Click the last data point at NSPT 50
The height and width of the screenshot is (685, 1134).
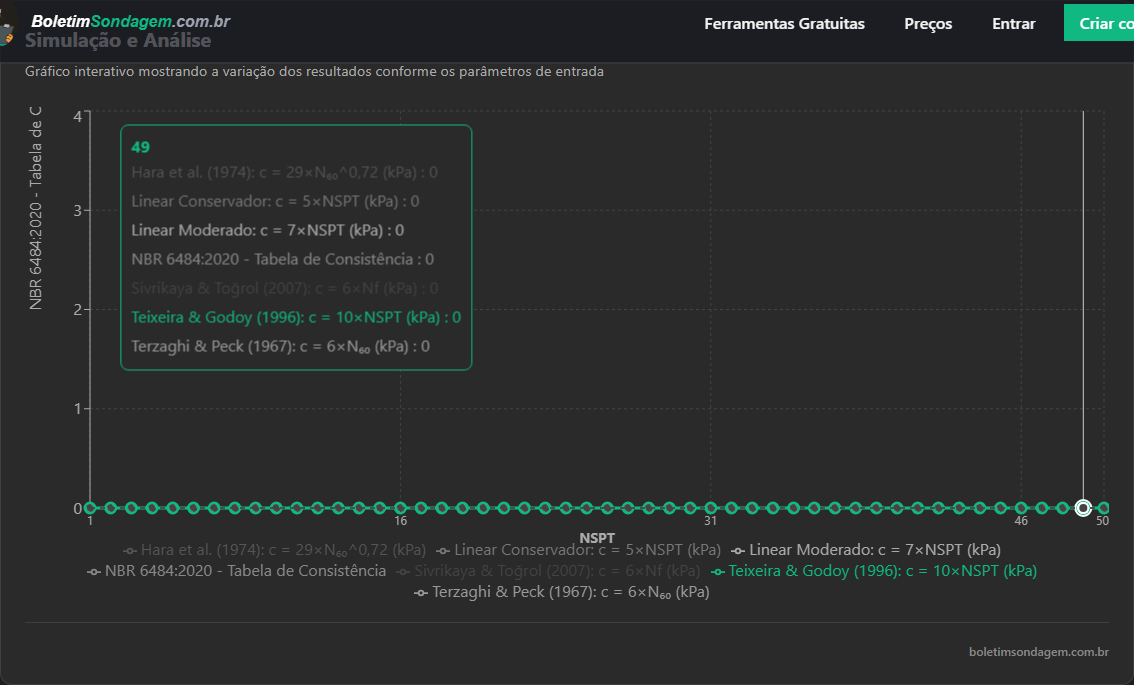pyautogui.click(x=1104, y=508)
